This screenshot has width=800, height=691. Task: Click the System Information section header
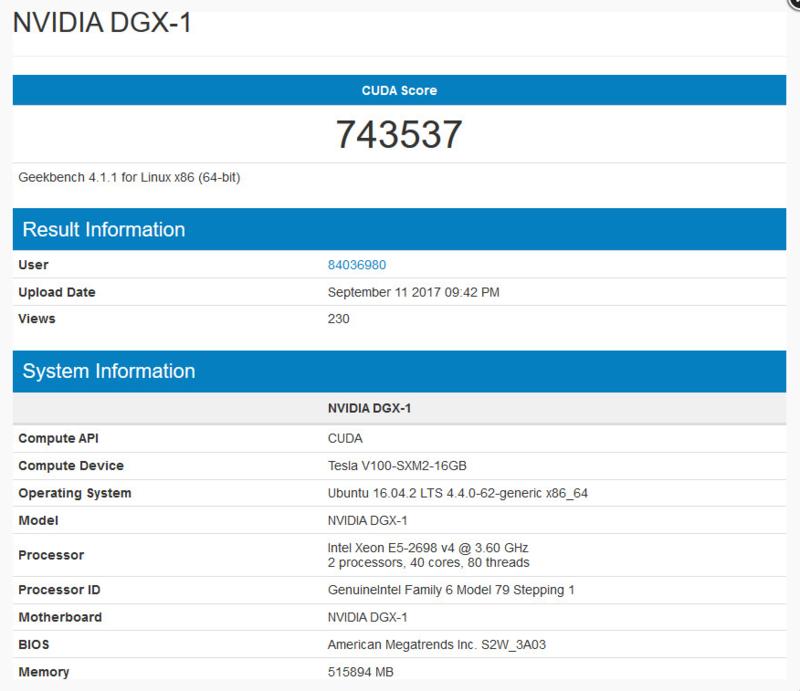[108, 371]
